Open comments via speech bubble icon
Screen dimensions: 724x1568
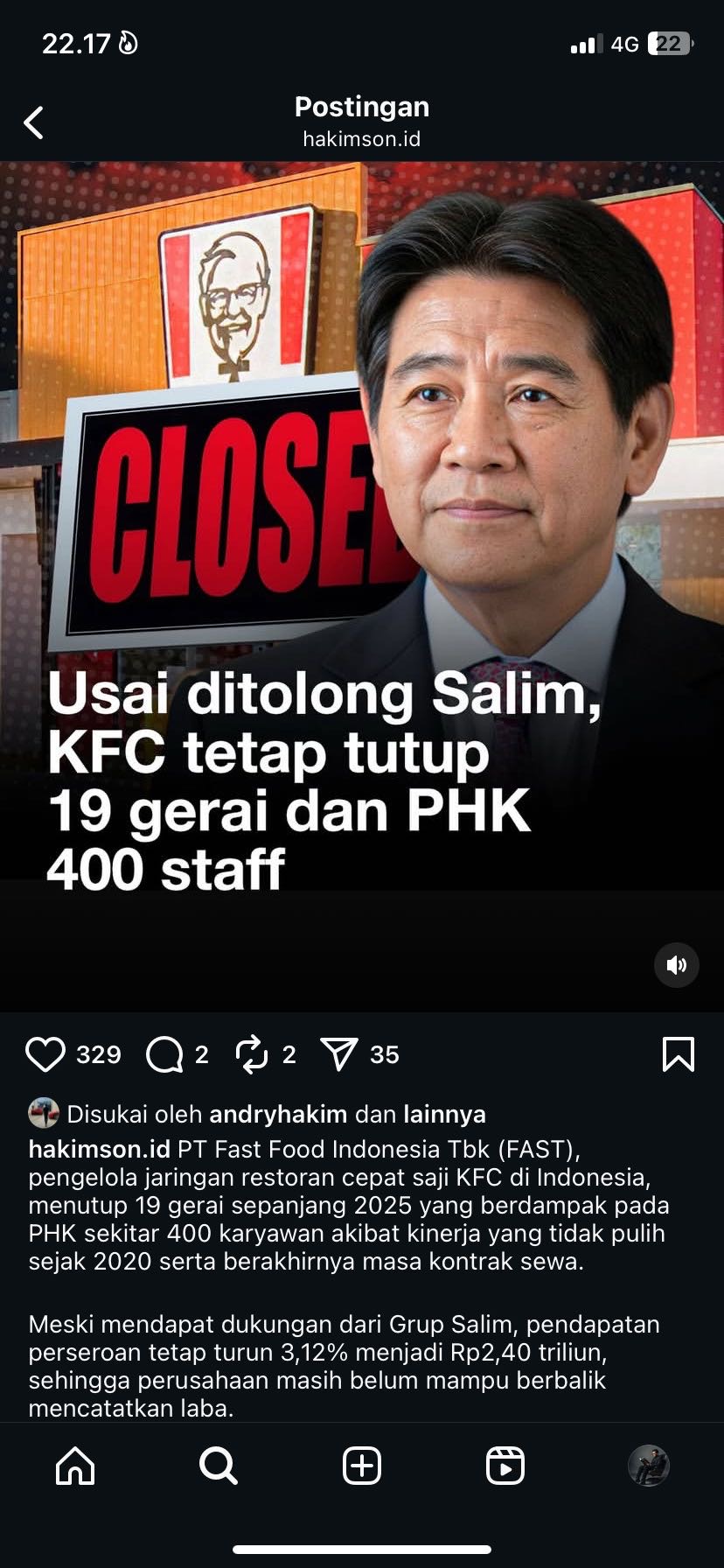click(x=164, y=1054)
